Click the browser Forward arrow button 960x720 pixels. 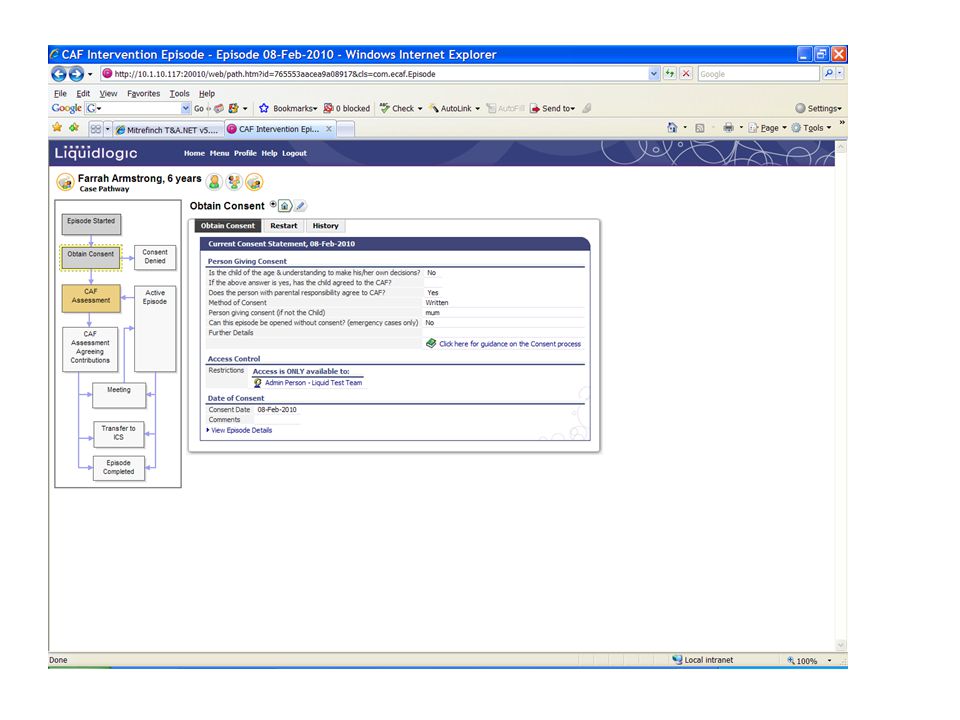(x=77, y=74)
